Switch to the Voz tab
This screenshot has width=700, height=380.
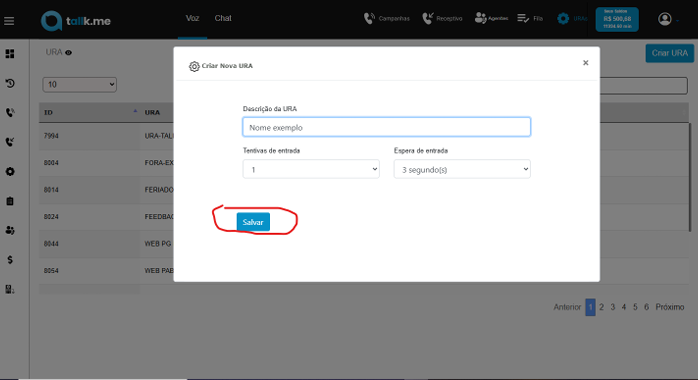pyautogui.click(x=192, y=18)
